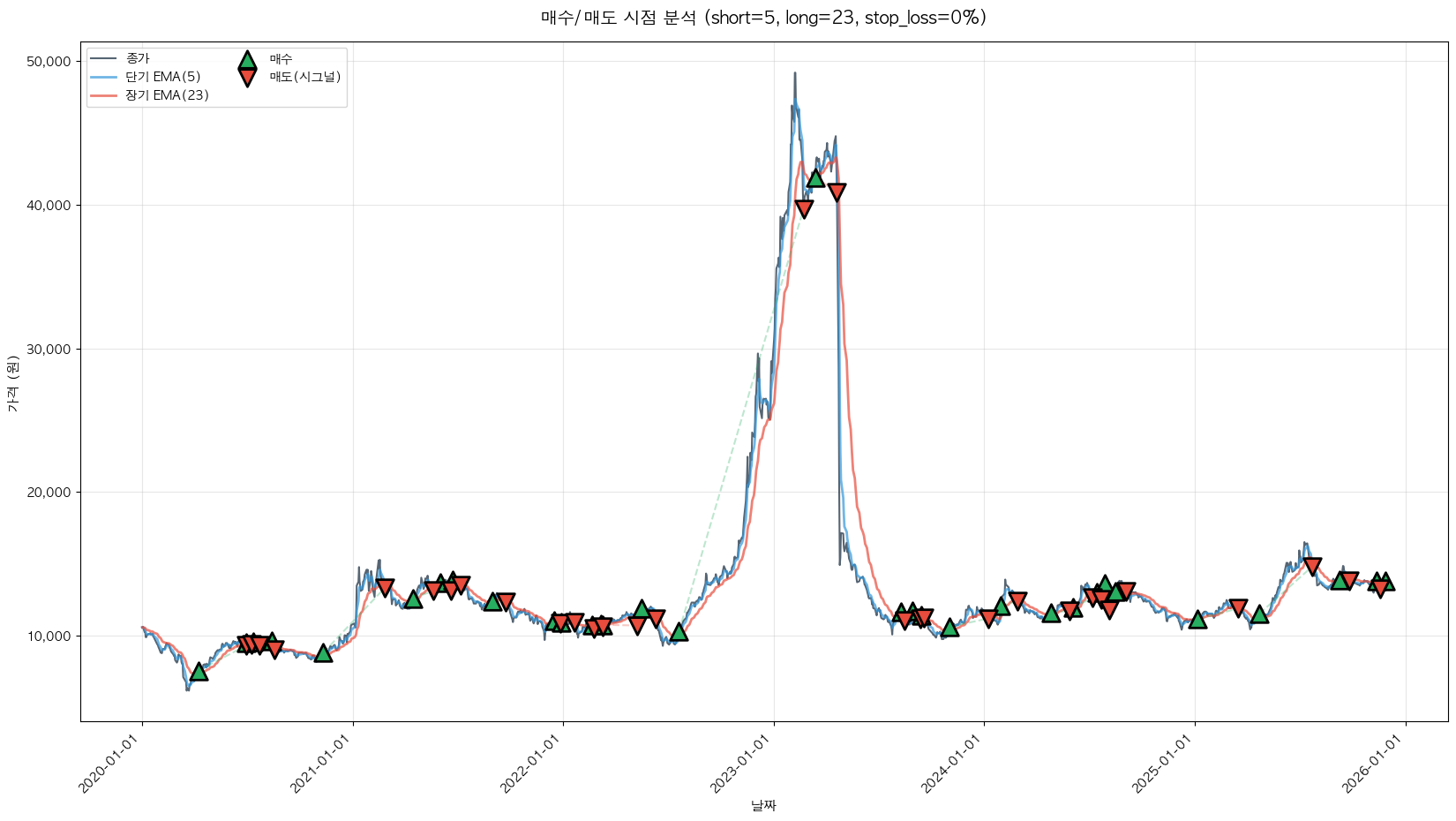Click the buy marker near the 42,000 peak

[x=815, y=178]
